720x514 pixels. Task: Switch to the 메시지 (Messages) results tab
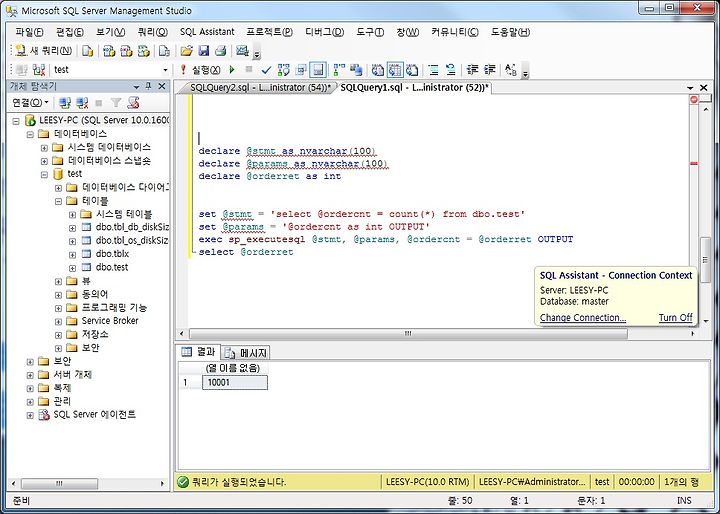click(246, 353)
